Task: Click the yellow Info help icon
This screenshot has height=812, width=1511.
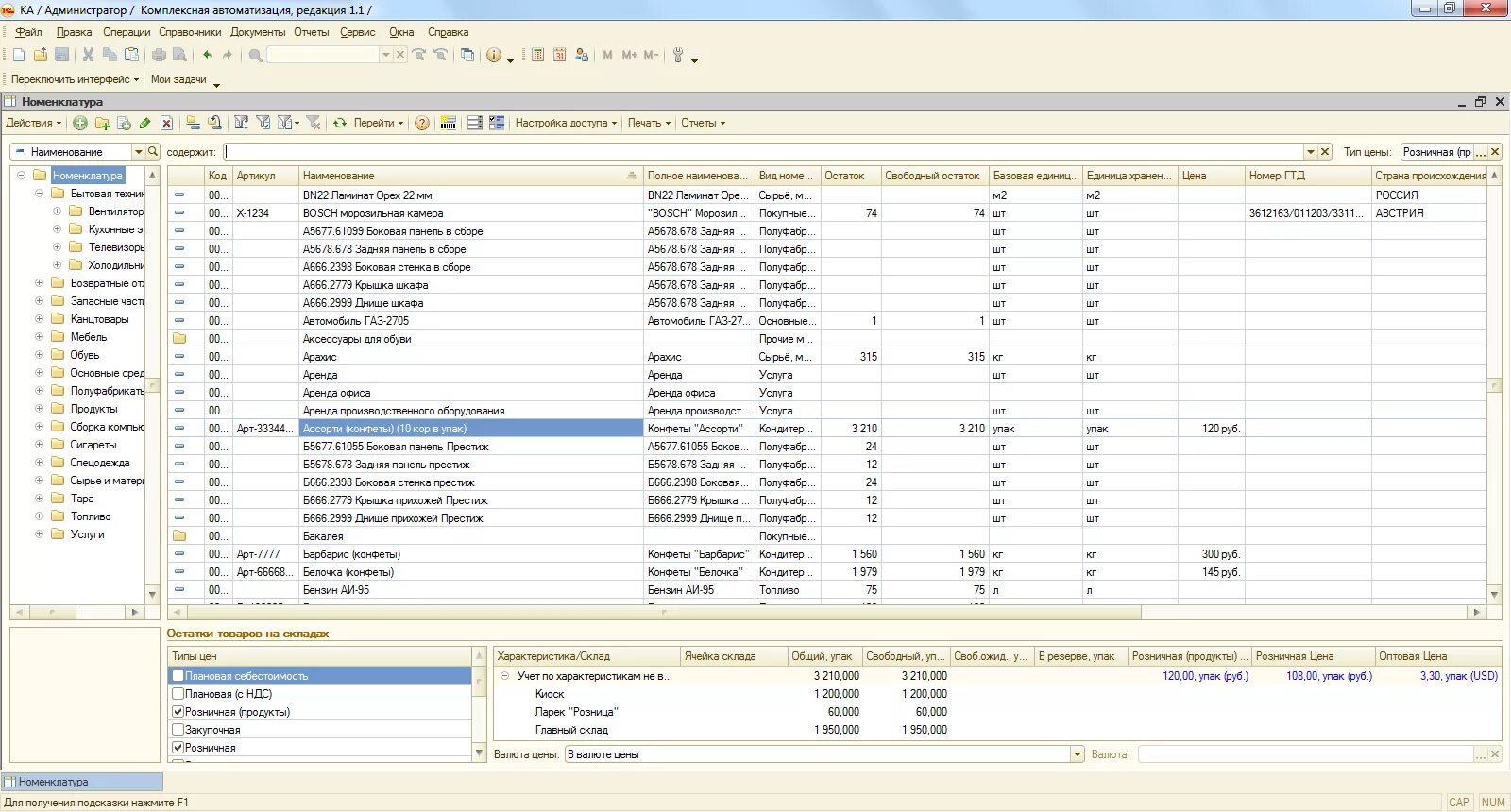Action: pyautogui.click(x=494, y=56)
